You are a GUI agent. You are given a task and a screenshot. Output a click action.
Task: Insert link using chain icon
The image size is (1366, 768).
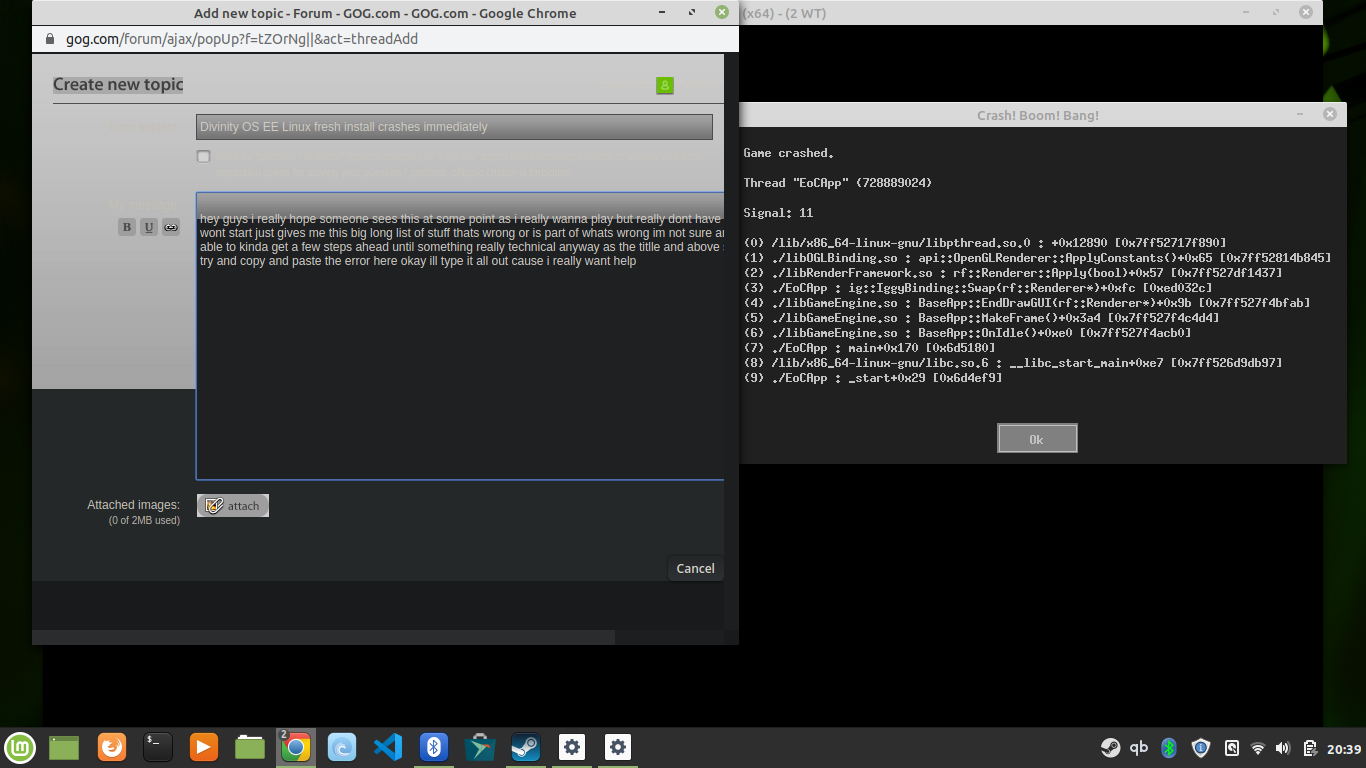point(171,227)
